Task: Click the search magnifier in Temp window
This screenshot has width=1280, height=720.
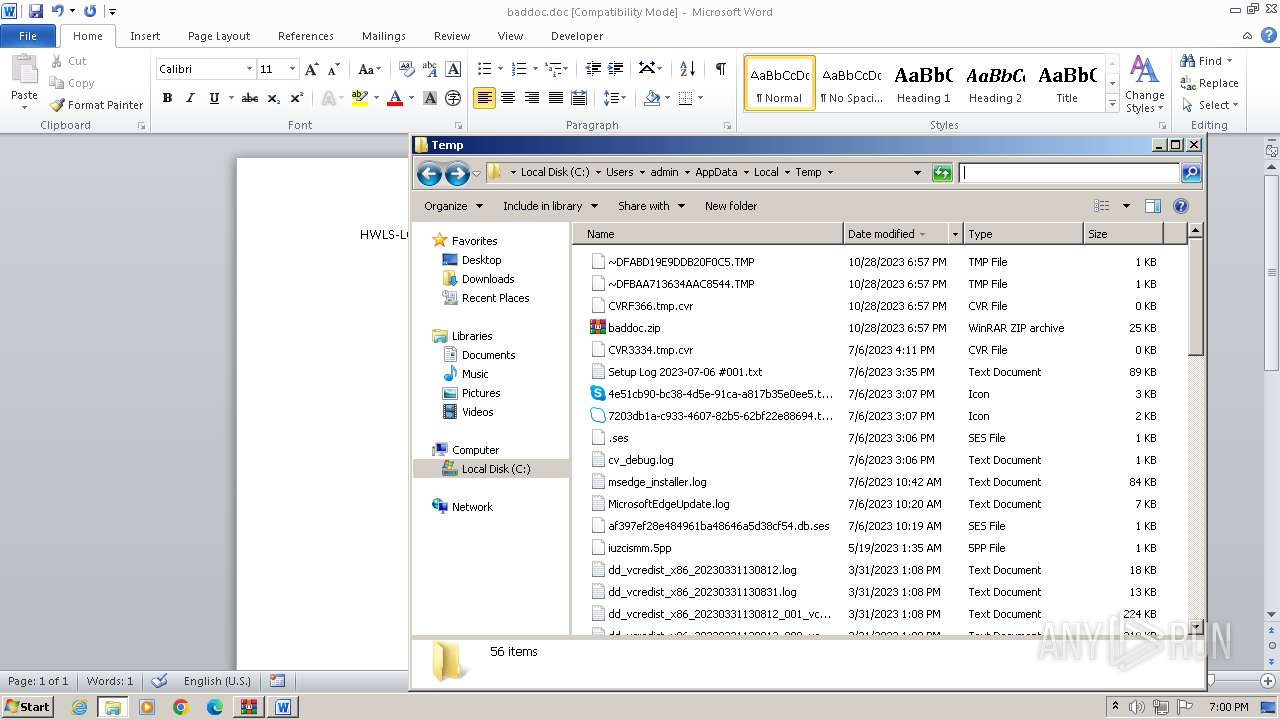Action: (x=1190, y=172)
